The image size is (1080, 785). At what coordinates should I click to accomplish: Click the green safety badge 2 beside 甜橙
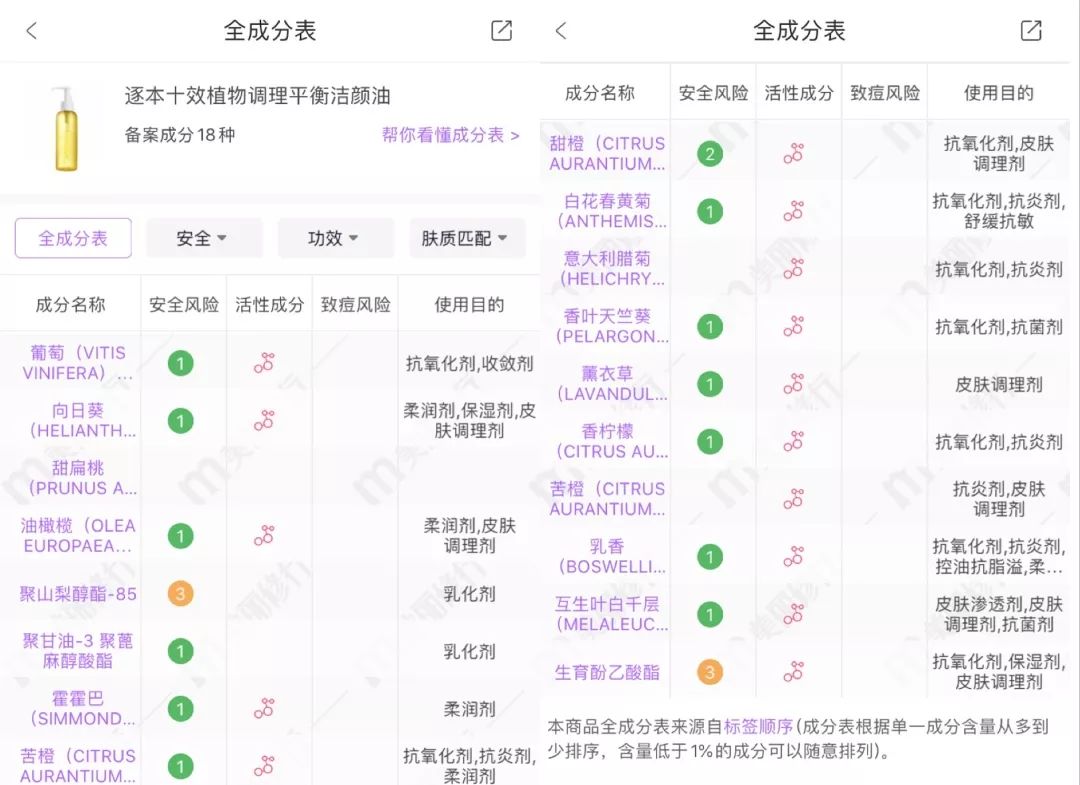712,153
